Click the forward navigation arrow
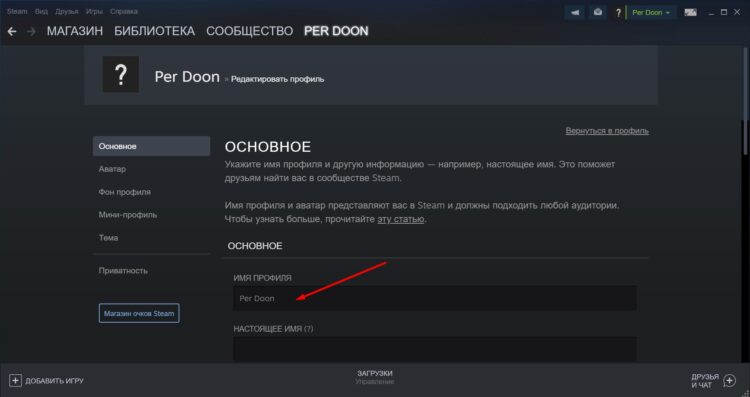750x397 pixels. click(31, 32)
